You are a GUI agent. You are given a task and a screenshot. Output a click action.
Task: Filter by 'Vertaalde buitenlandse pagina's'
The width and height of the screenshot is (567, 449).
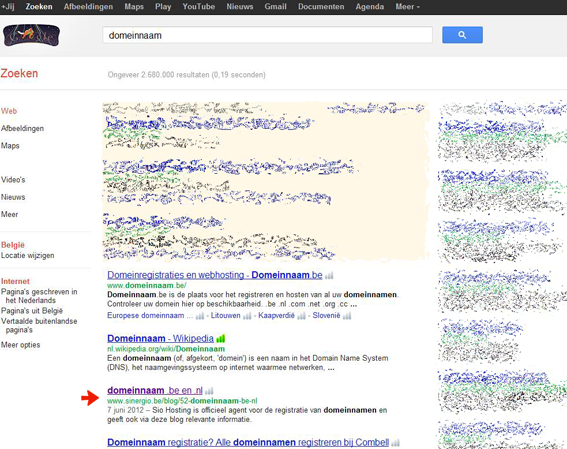coord(39,325)
